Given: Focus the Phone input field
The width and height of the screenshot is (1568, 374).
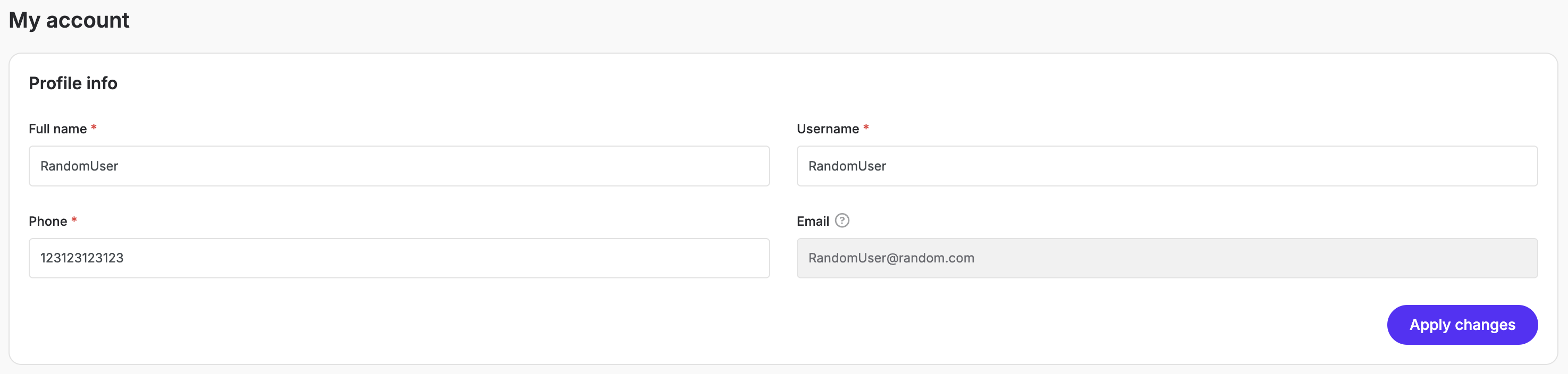Looking at the screenshot, I should point(399,258).
